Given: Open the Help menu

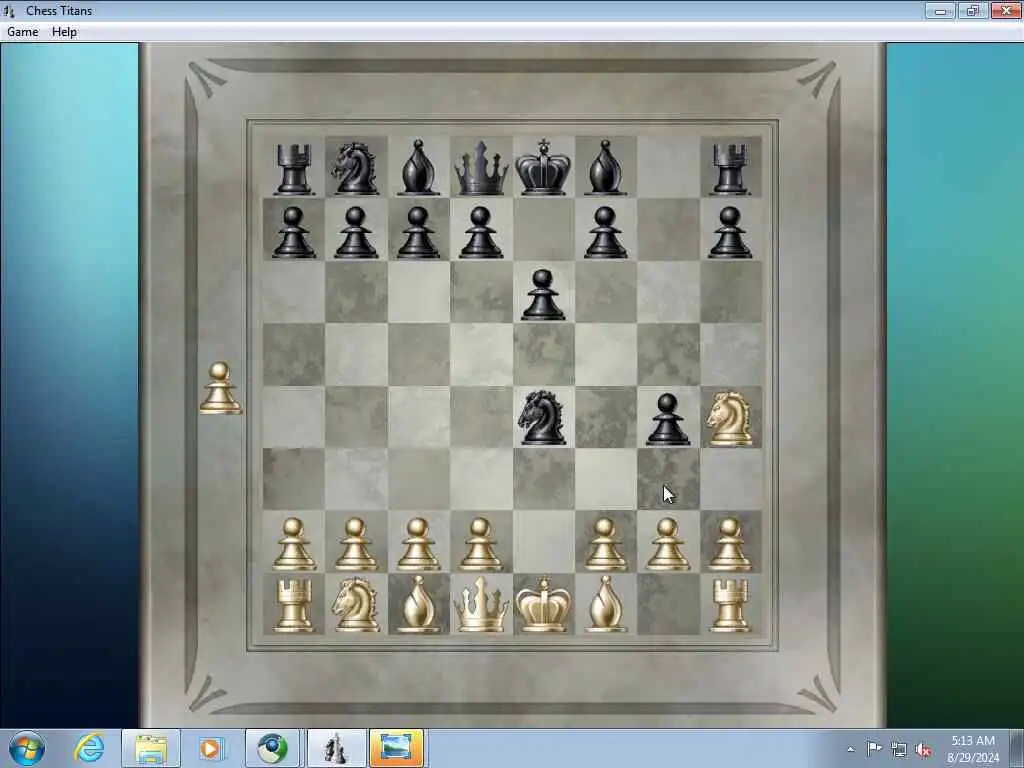Looking at the screenshot, I should click(x=64, y=31).
